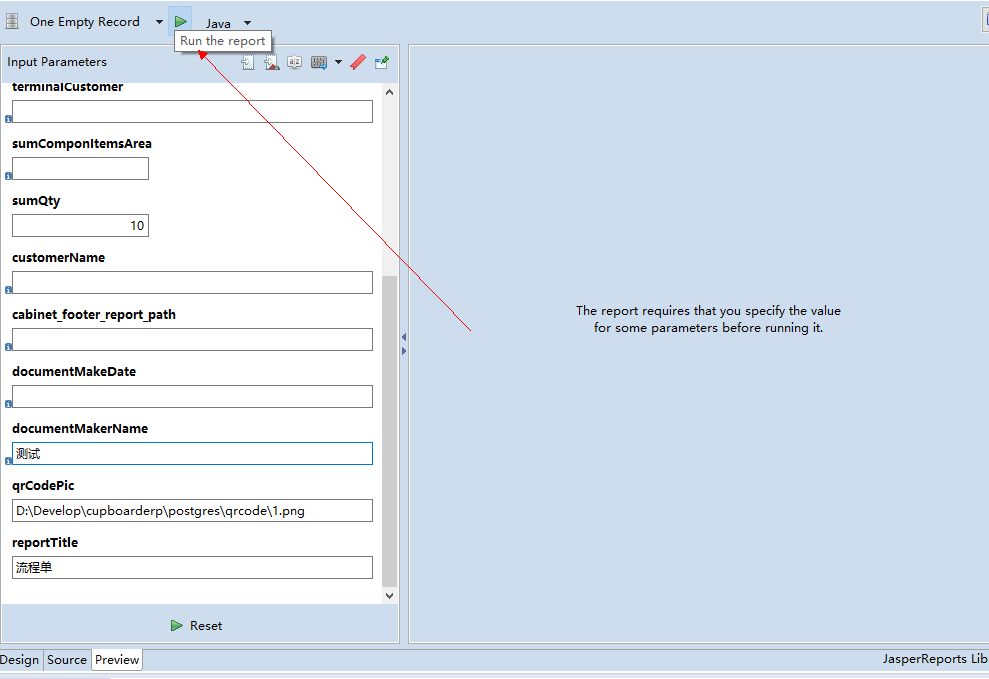The image size is (989, 679).
Task: Click the qrCodePic file path field
Action: click(x=192, y=511)
